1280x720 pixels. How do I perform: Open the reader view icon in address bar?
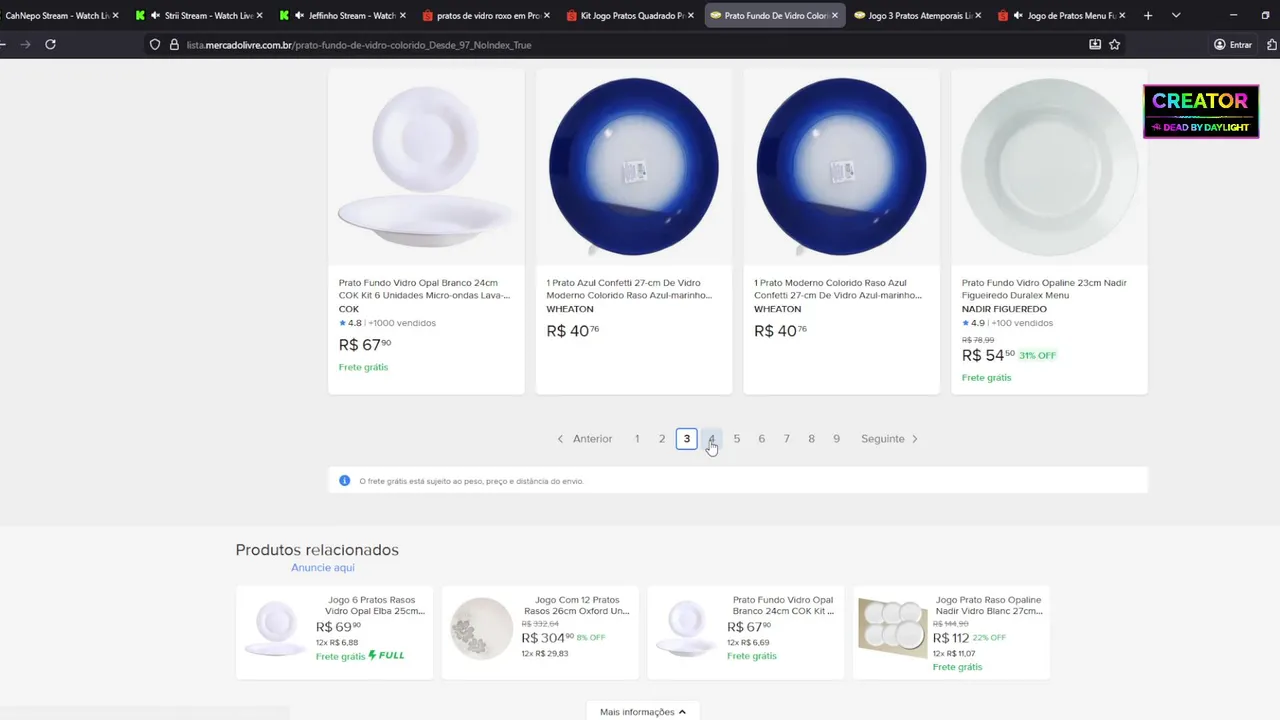click(1095, 44)
